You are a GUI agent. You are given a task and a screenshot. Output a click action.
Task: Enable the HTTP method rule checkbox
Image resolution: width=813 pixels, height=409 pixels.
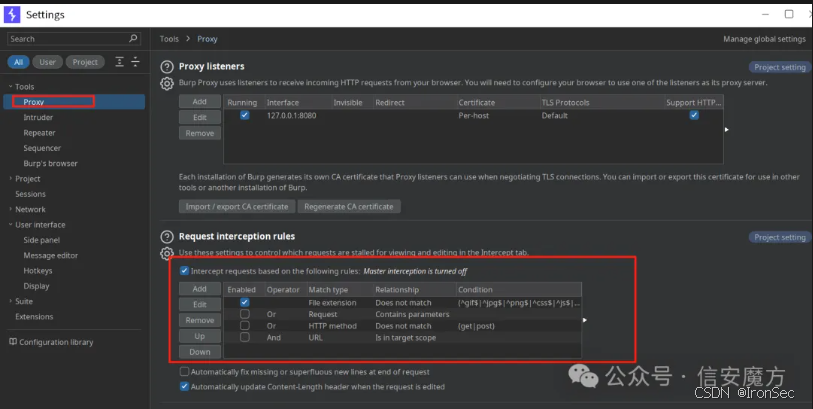245,326
